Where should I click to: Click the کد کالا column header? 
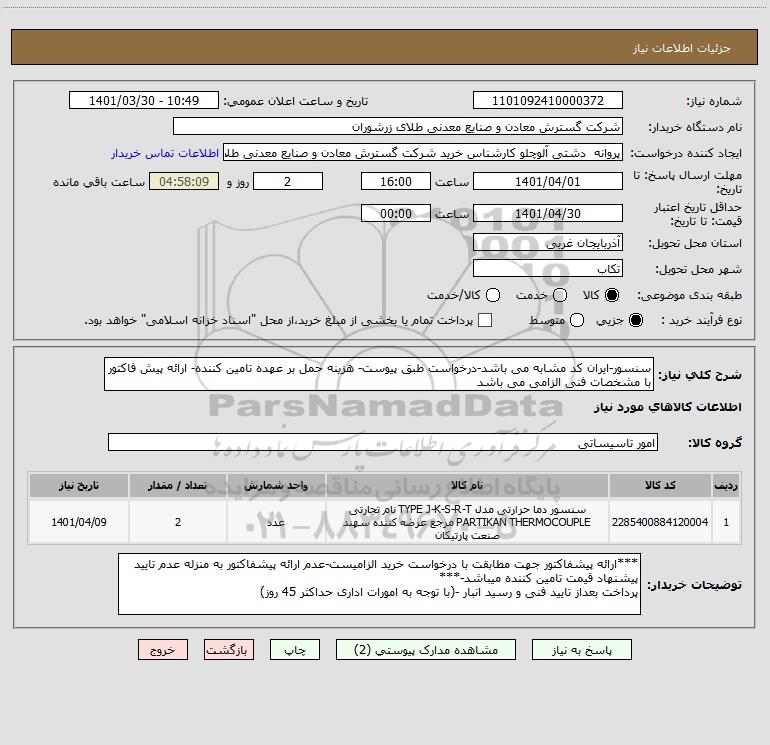660,485
